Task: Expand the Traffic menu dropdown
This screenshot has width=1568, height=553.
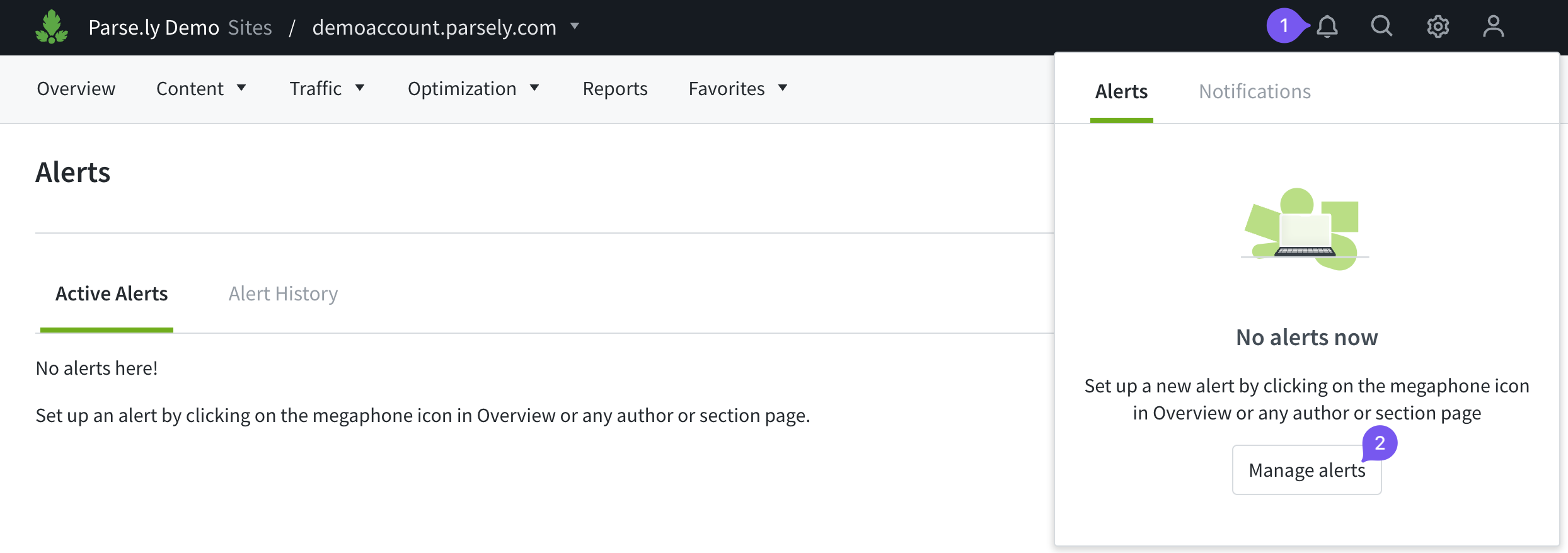Action: click(x=326, y=89)
